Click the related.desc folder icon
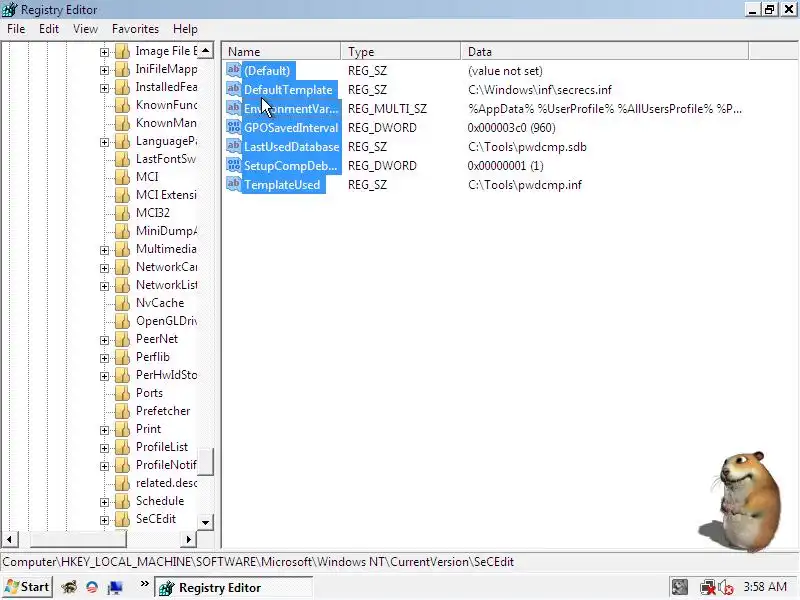This screenshot has width=800, height=600. [122, 483]
